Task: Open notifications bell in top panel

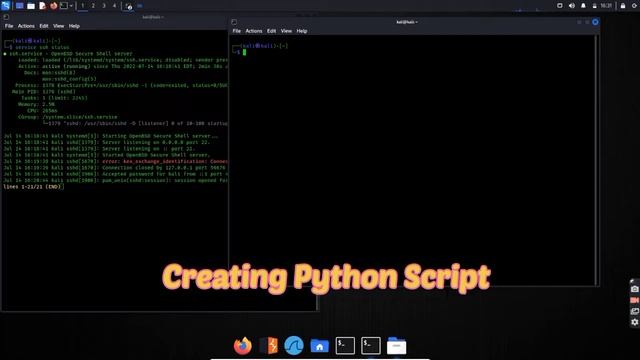Action: pos(583,6)
